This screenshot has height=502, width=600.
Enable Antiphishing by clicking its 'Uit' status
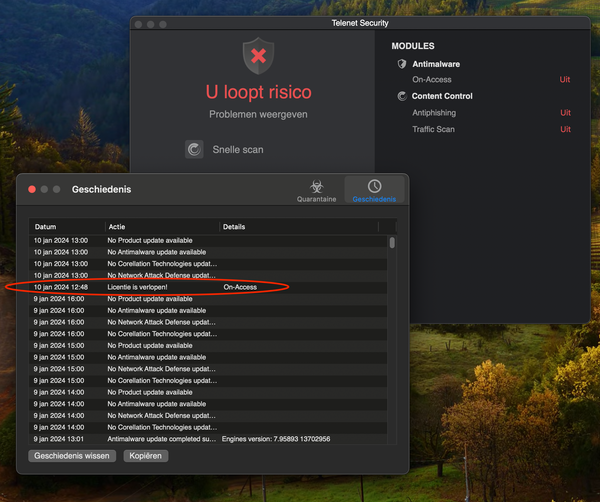(565, 113)
